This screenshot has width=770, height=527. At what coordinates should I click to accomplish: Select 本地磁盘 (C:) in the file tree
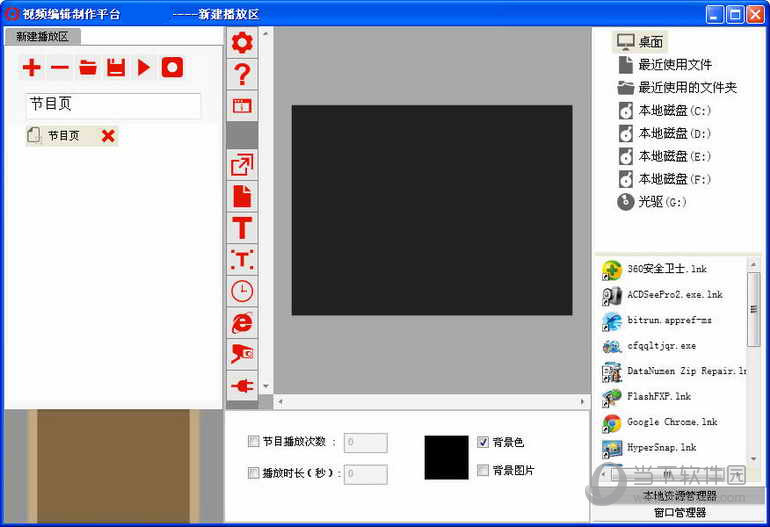674,110
